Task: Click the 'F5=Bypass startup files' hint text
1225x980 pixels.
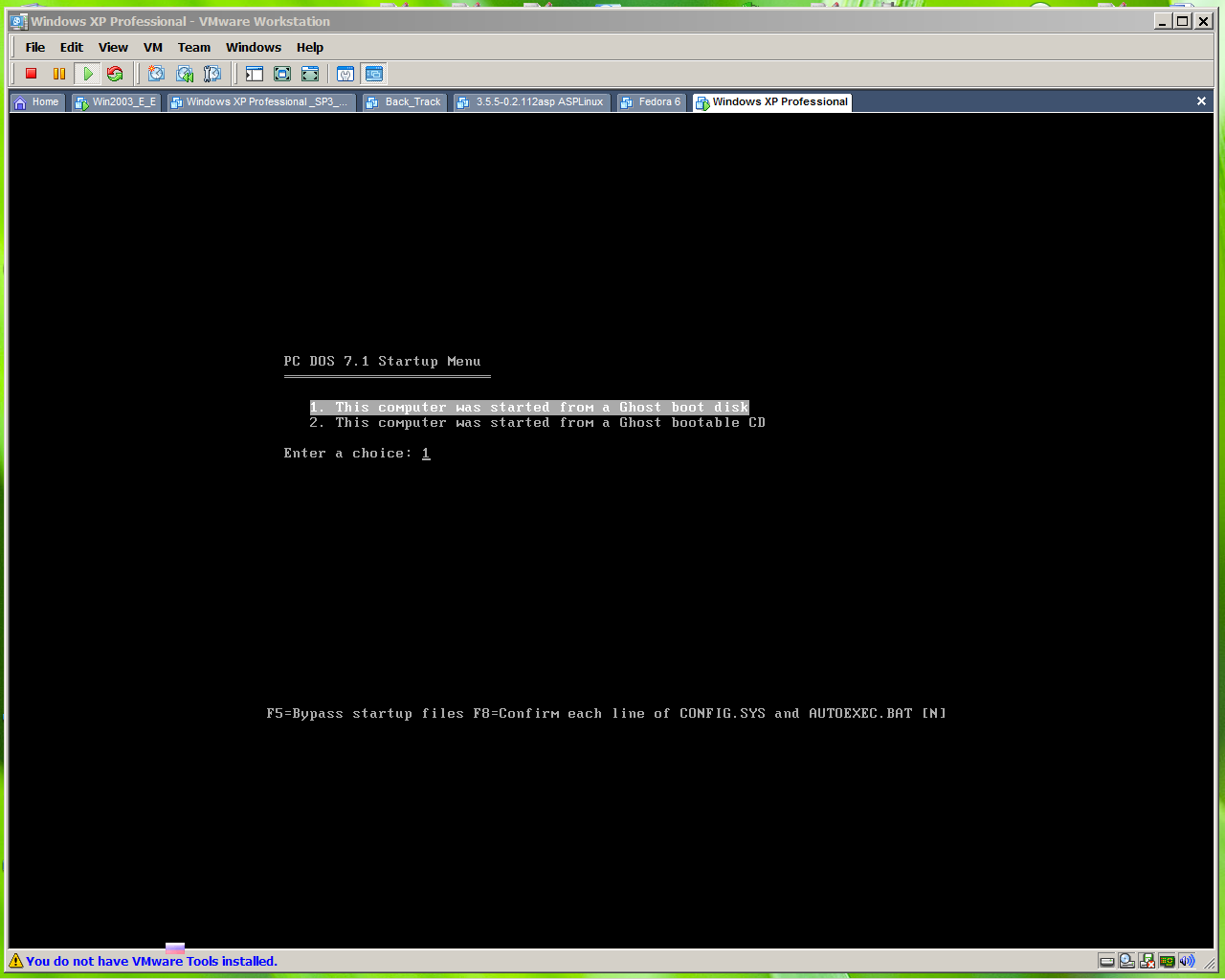Action: 365,714
